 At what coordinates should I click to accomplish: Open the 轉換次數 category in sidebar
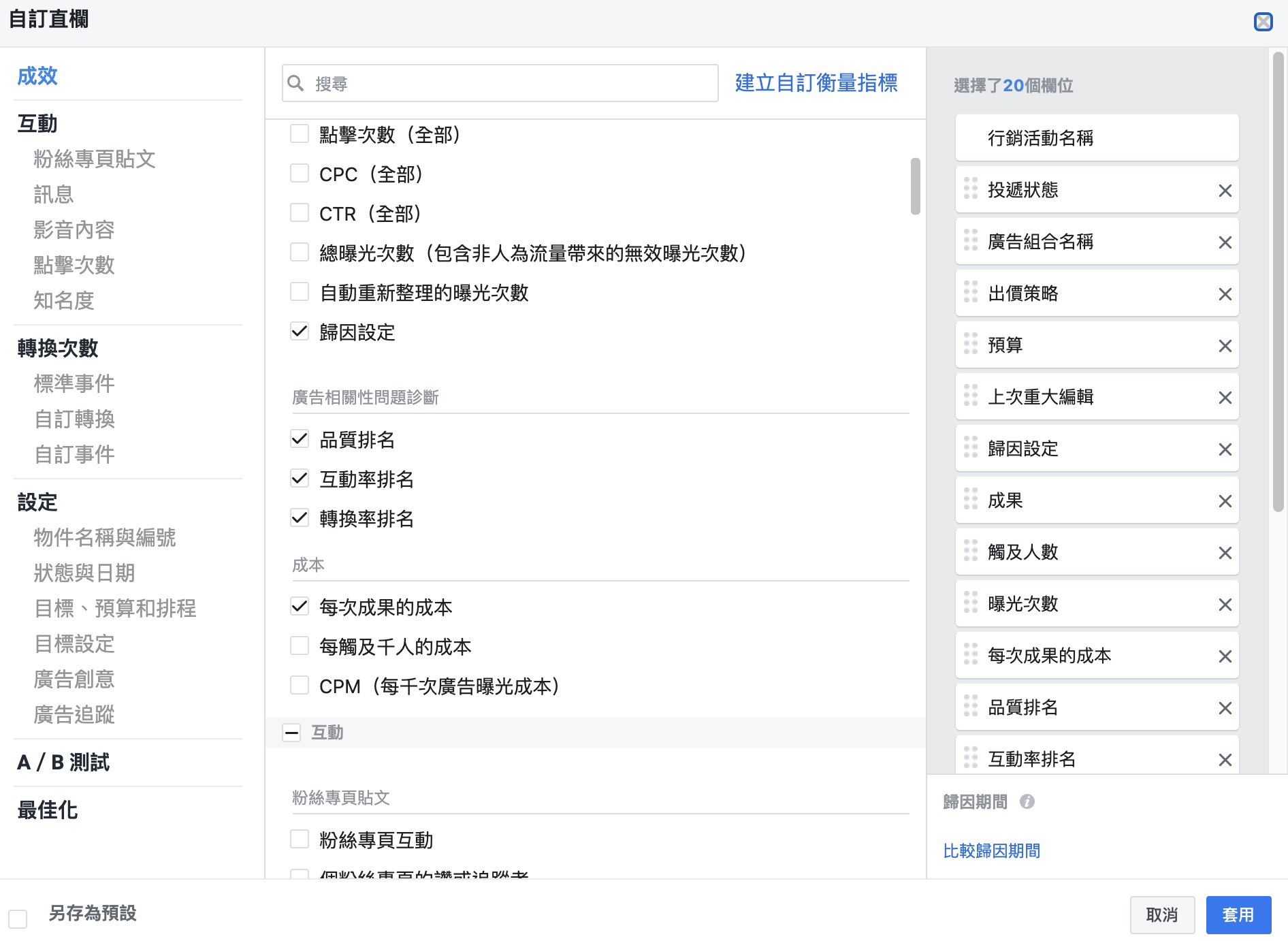pos(58,348)
